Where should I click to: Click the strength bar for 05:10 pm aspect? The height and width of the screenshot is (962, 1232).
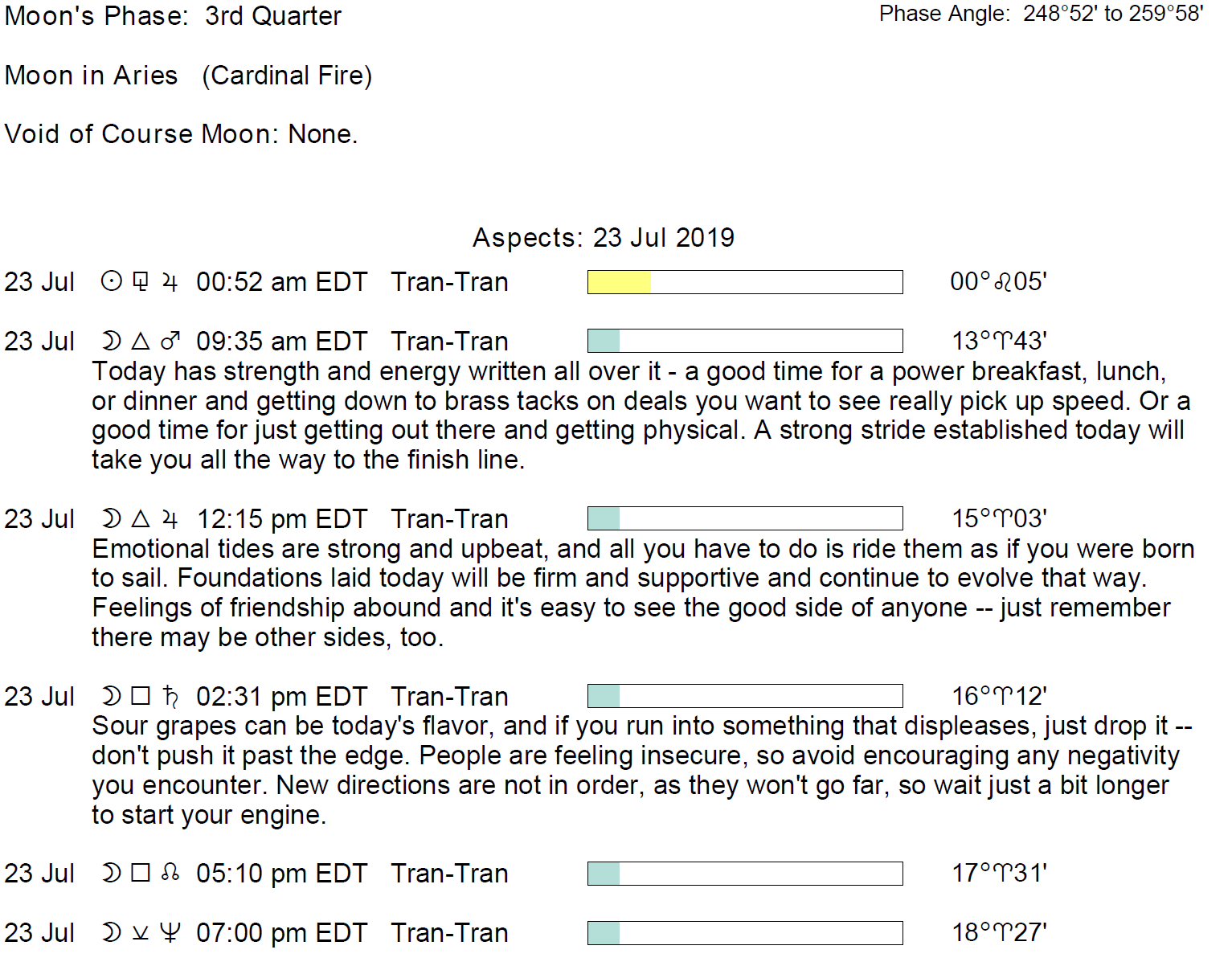[x=745, y=874]
